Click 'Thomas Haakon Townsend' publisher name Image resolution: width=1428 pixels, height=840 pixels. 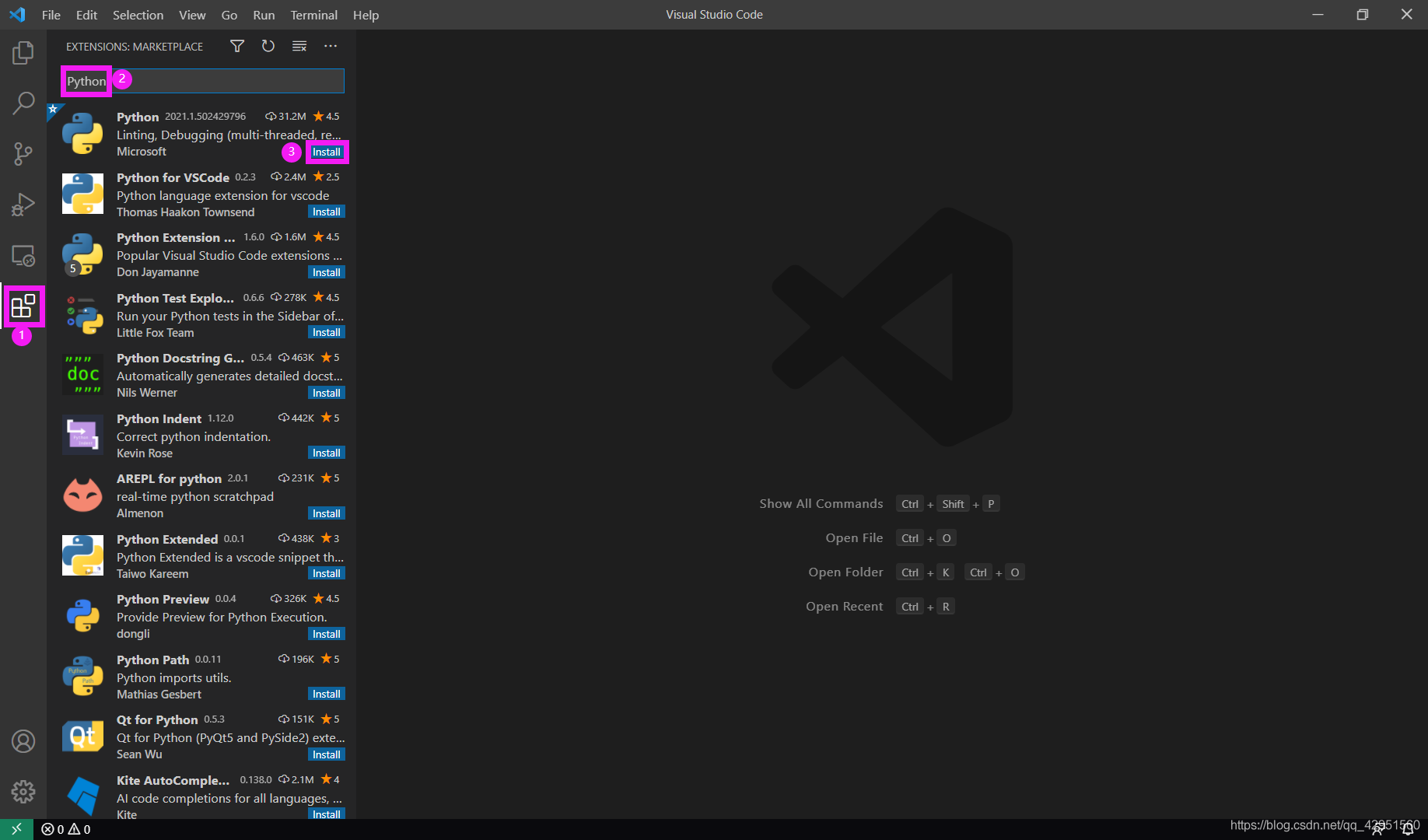point(185,212)
